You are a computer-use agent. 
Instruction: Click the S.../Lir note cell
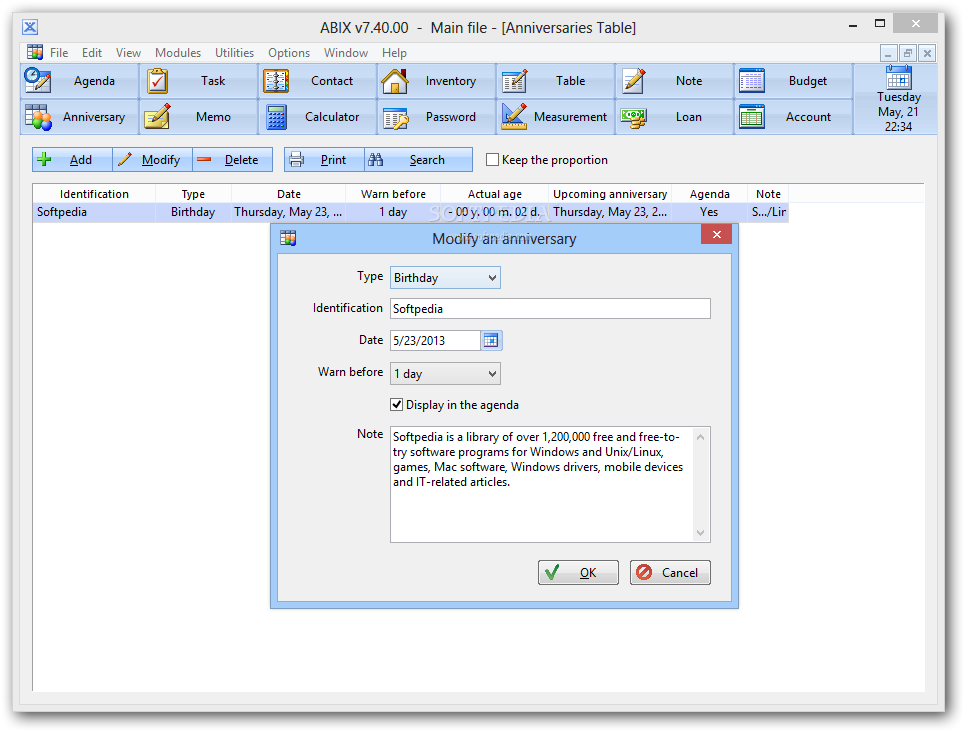tap(769, 212)
